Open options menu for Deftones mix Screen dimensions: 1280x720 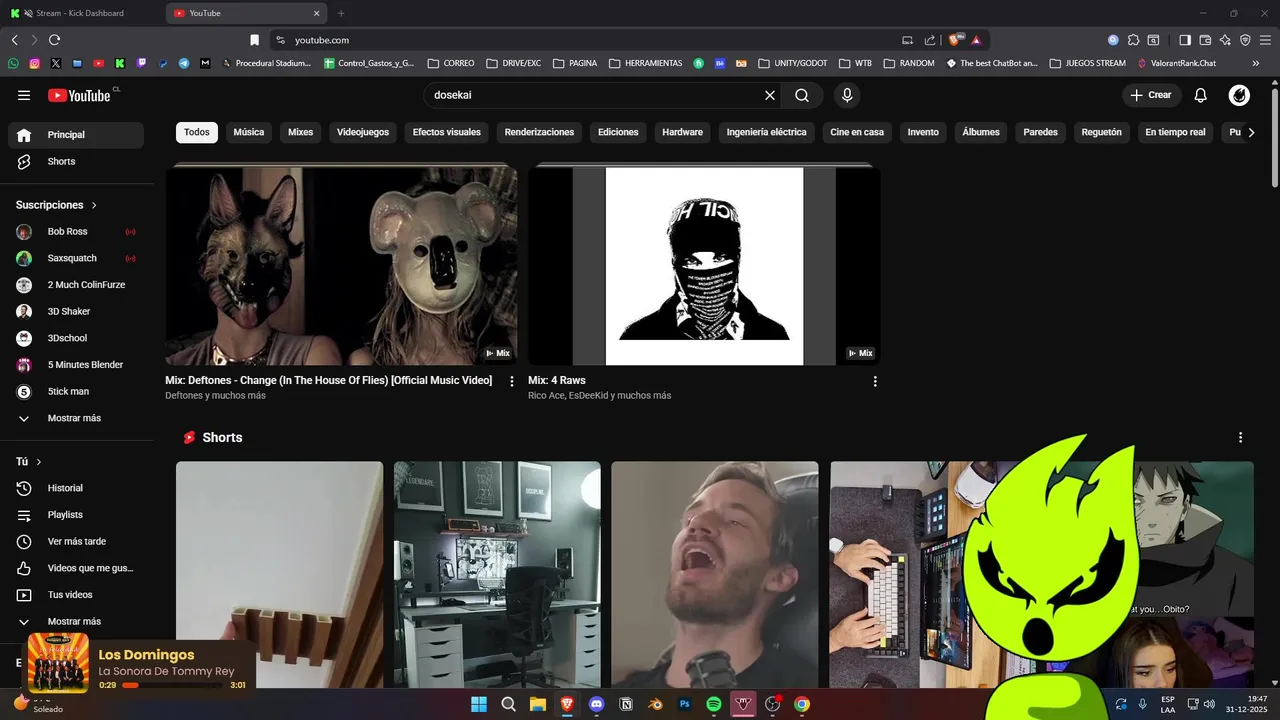click(x=512, y=381)
